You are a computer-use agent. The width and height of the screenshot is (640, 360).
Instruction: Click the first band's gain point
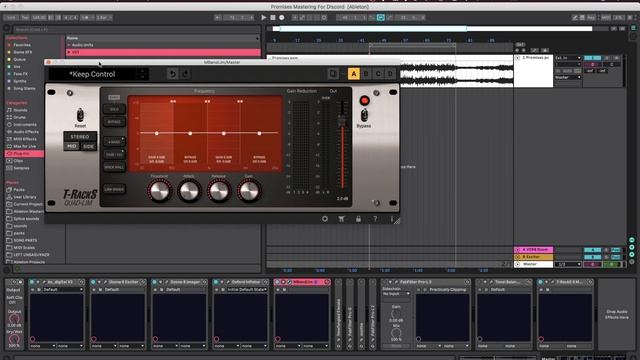[x=157, y=133]
